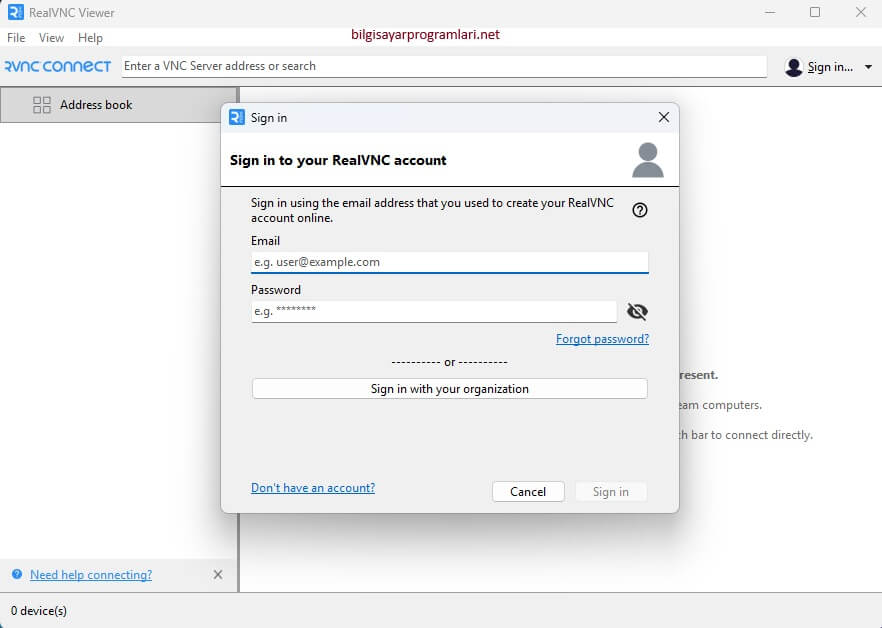Click the RVNC Connect logo

58,66
